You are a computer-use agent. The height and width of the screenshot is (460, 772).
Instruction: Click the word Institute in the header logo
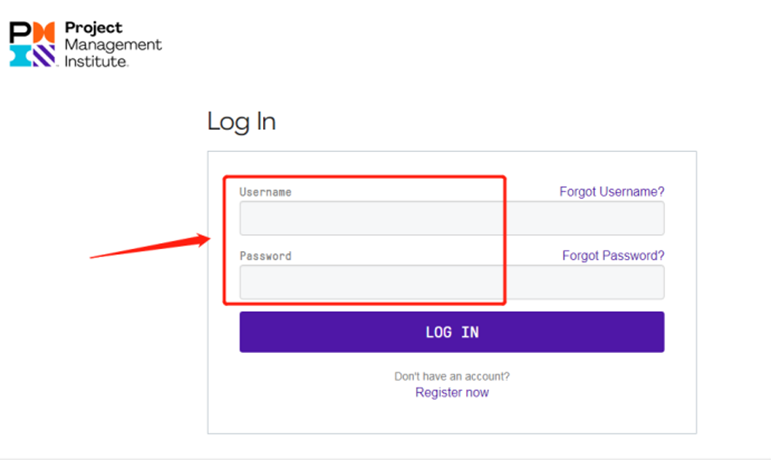pyautogui.click(x=96, y=61)
